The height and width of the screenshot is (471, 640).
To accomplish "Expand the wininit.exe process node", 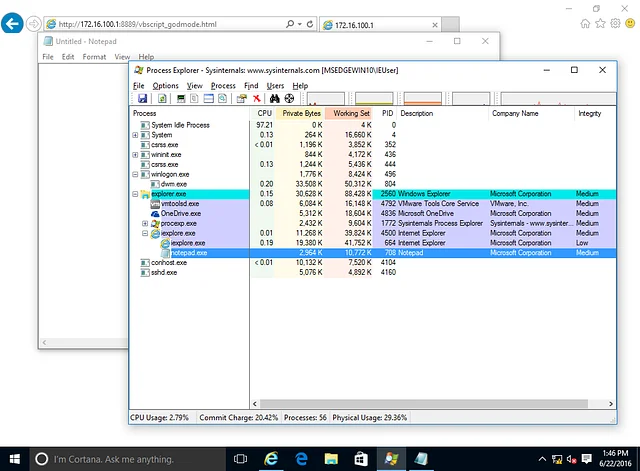I will [135, 155].
